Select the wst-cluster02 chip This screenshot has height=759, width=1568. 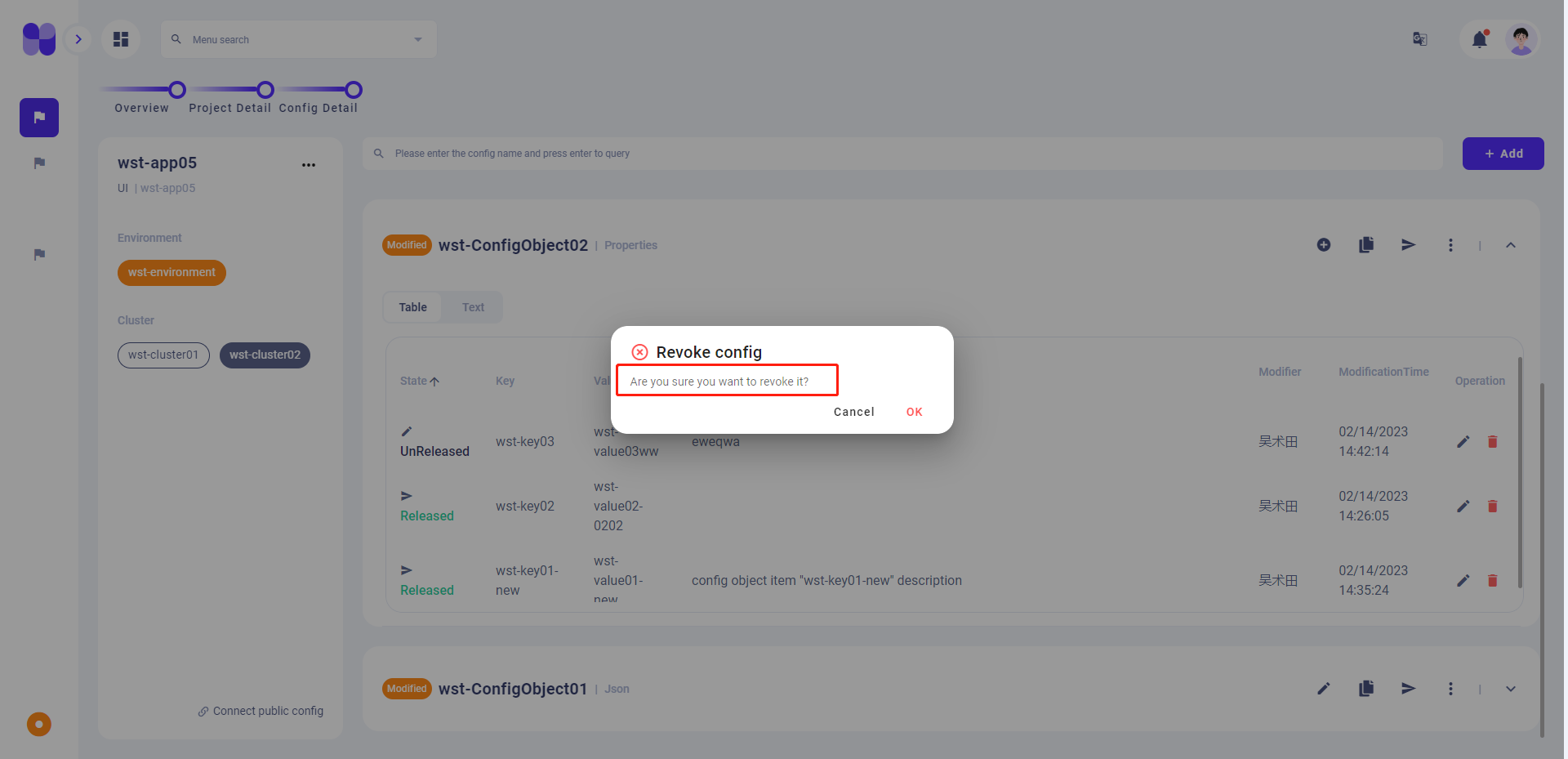[x=265, y=355]
